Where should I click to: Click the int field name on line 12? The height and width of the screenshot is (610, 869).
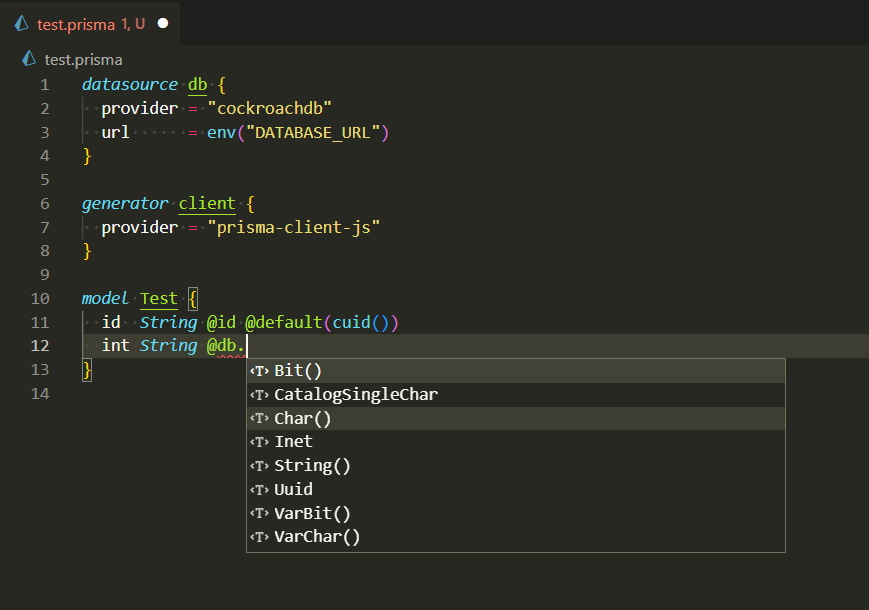pyautogui.click(x=115, y=345)
